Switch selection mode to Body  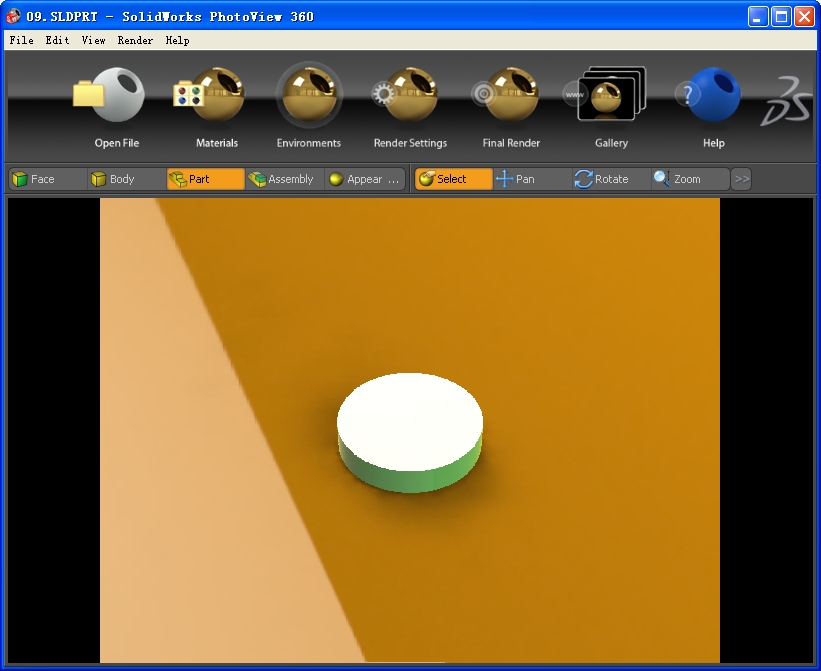point(127,179)
